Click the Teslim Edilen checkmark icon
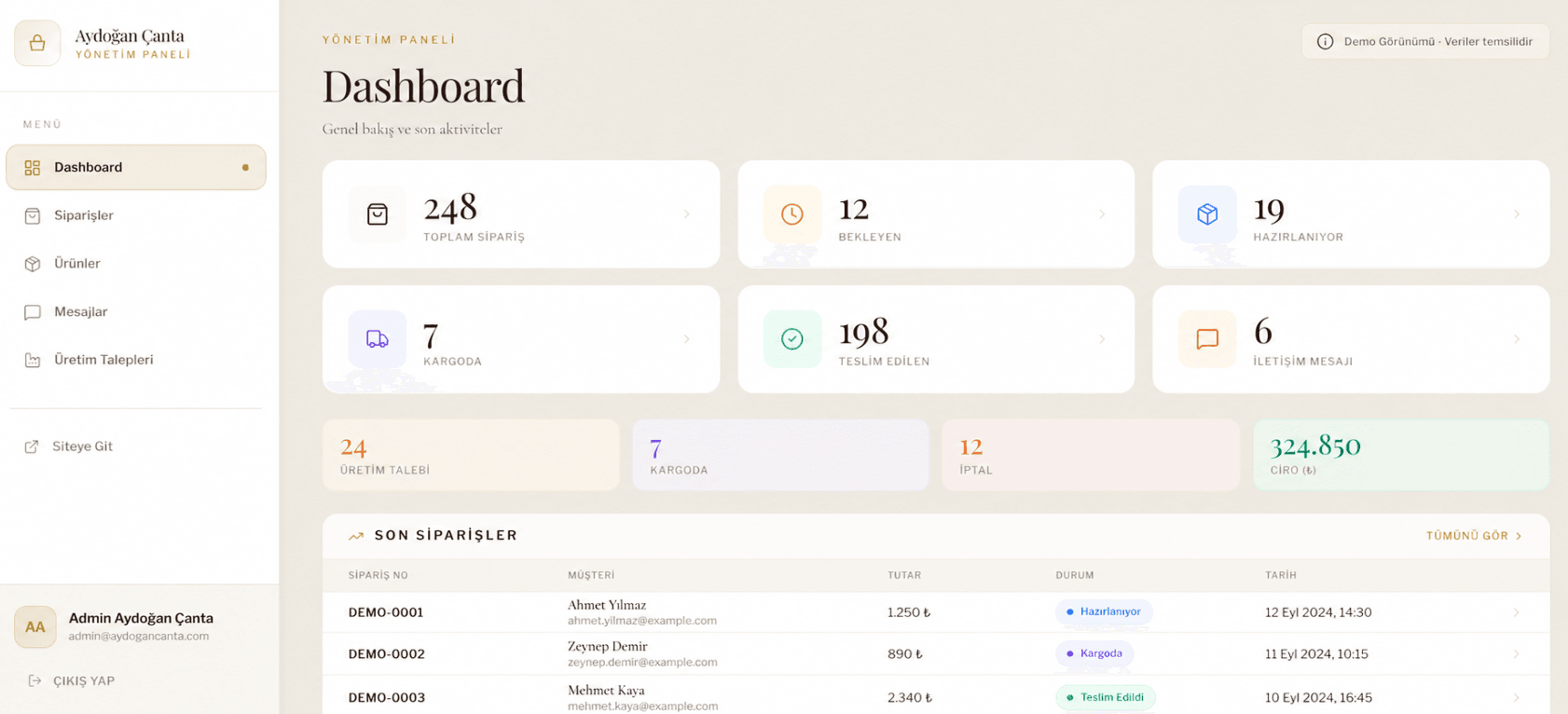Viewport: 1568px width, 714px height. click(792, 339)
